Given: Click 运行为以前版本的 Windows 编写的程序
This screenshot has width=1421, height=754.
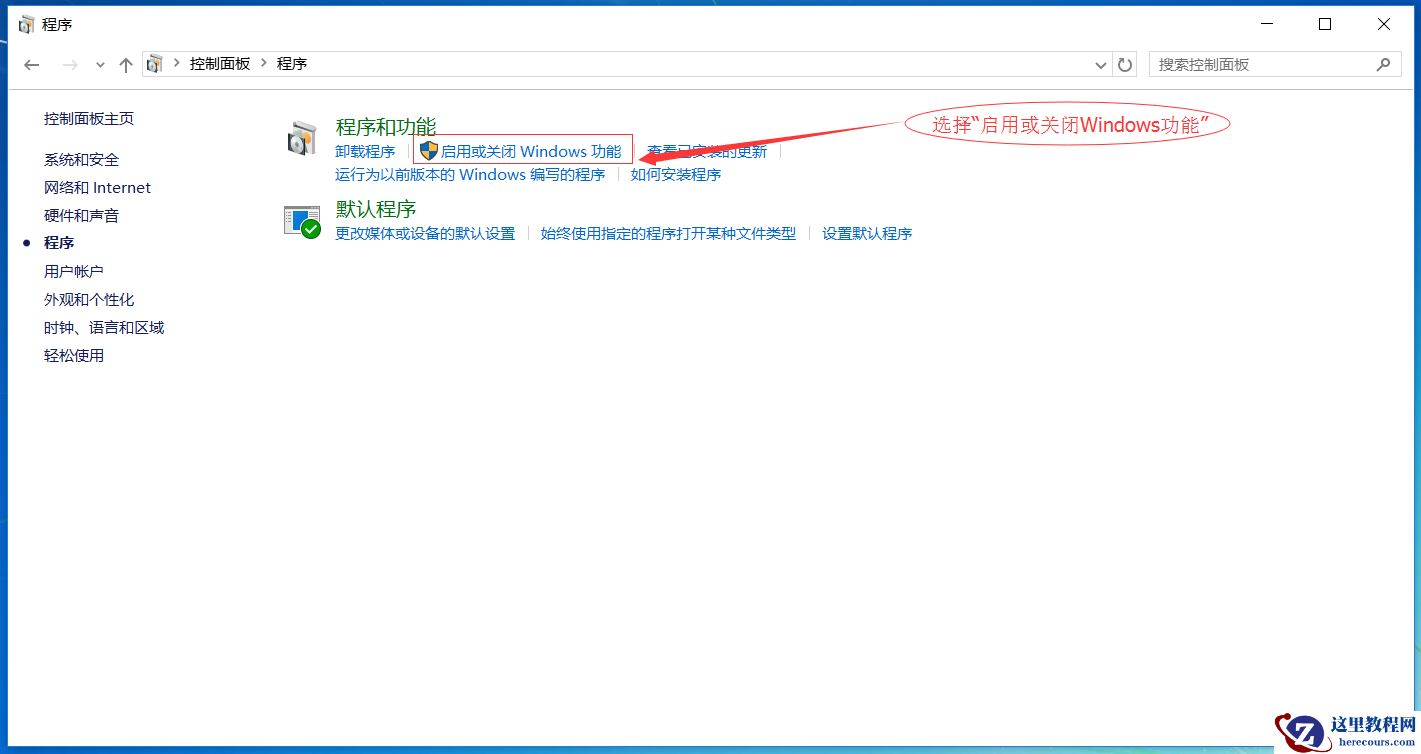Looking at the screenshot, I should [470, 175].
